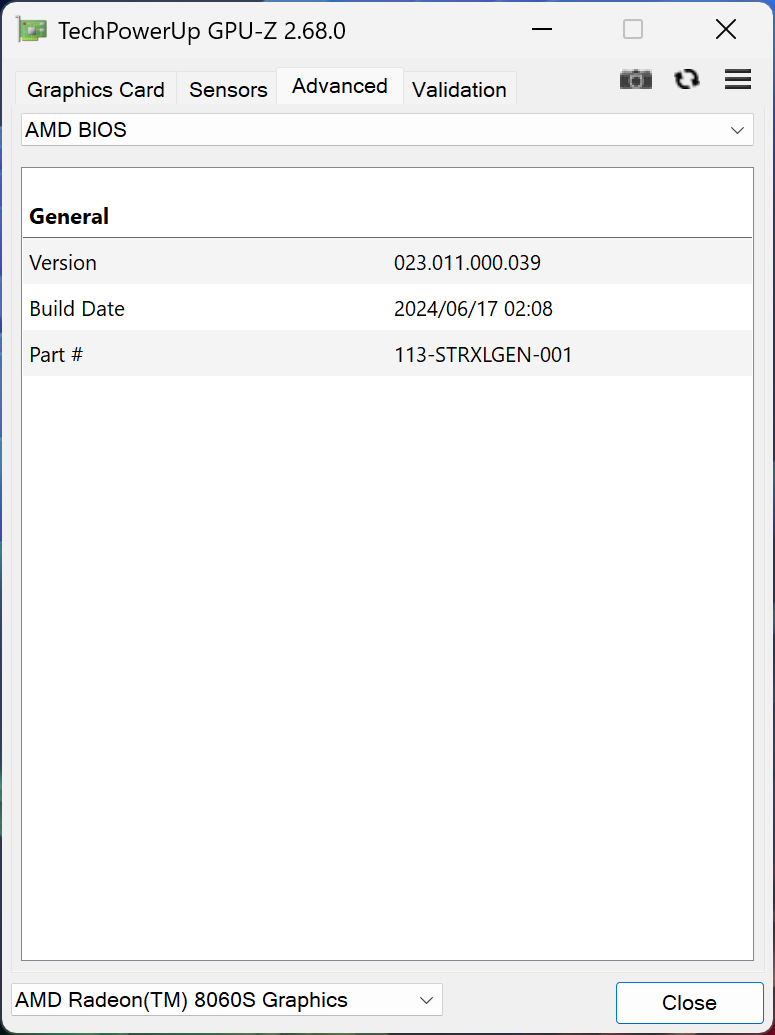This screenshot has height=1035, width=775.
Task: Open the AMD Radeon 8060S Graphics selector
Action: pos(226,1000)
